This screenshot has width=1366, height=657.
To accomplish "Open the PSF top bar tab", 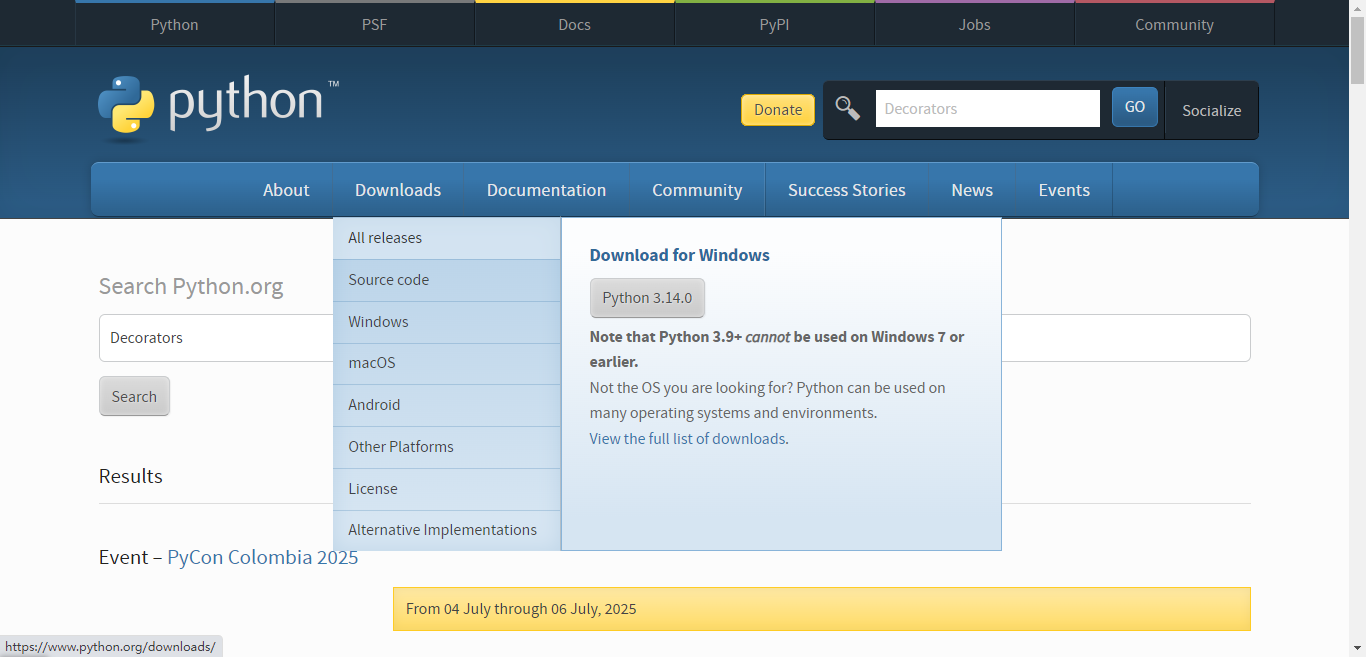I will (x=374, y=24).
